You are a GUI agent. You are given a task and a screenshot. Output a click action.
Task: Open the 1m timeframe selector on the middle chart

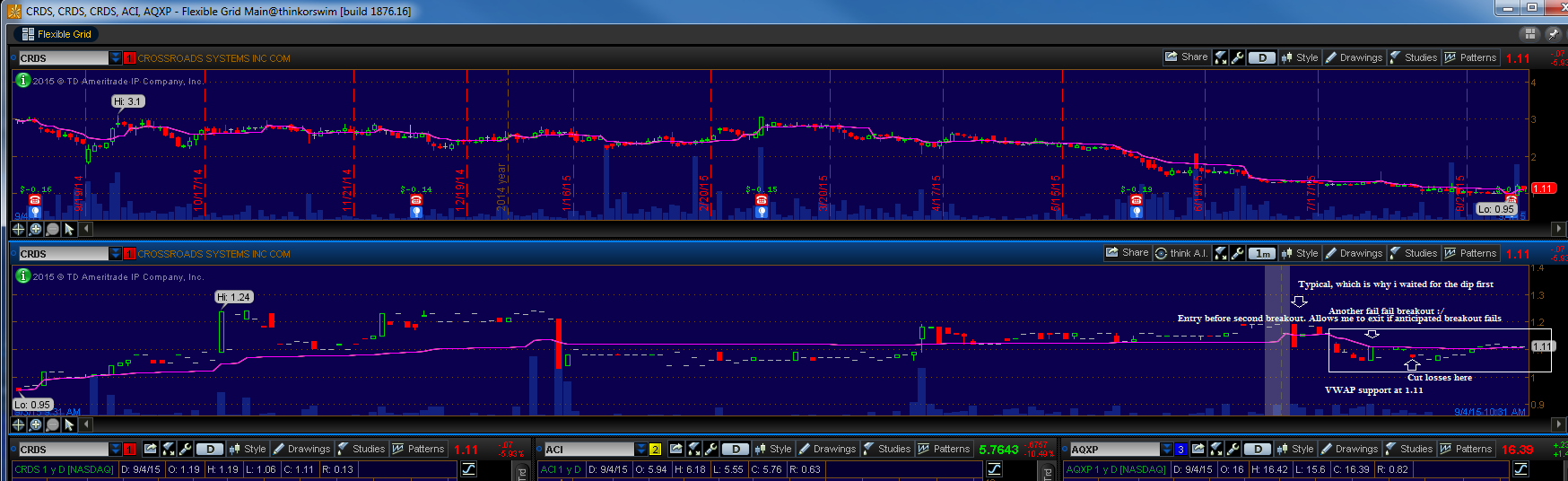point(1262,253)
